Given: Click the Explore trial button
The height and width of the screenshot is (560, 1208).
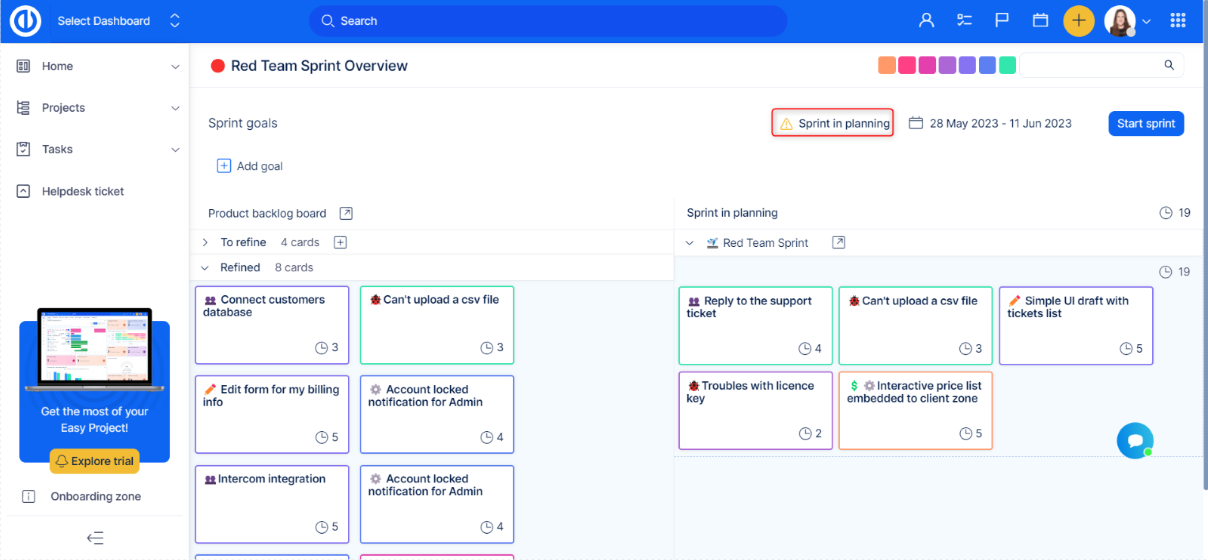Looking at the screenshot, I should (x=95, y=461).
